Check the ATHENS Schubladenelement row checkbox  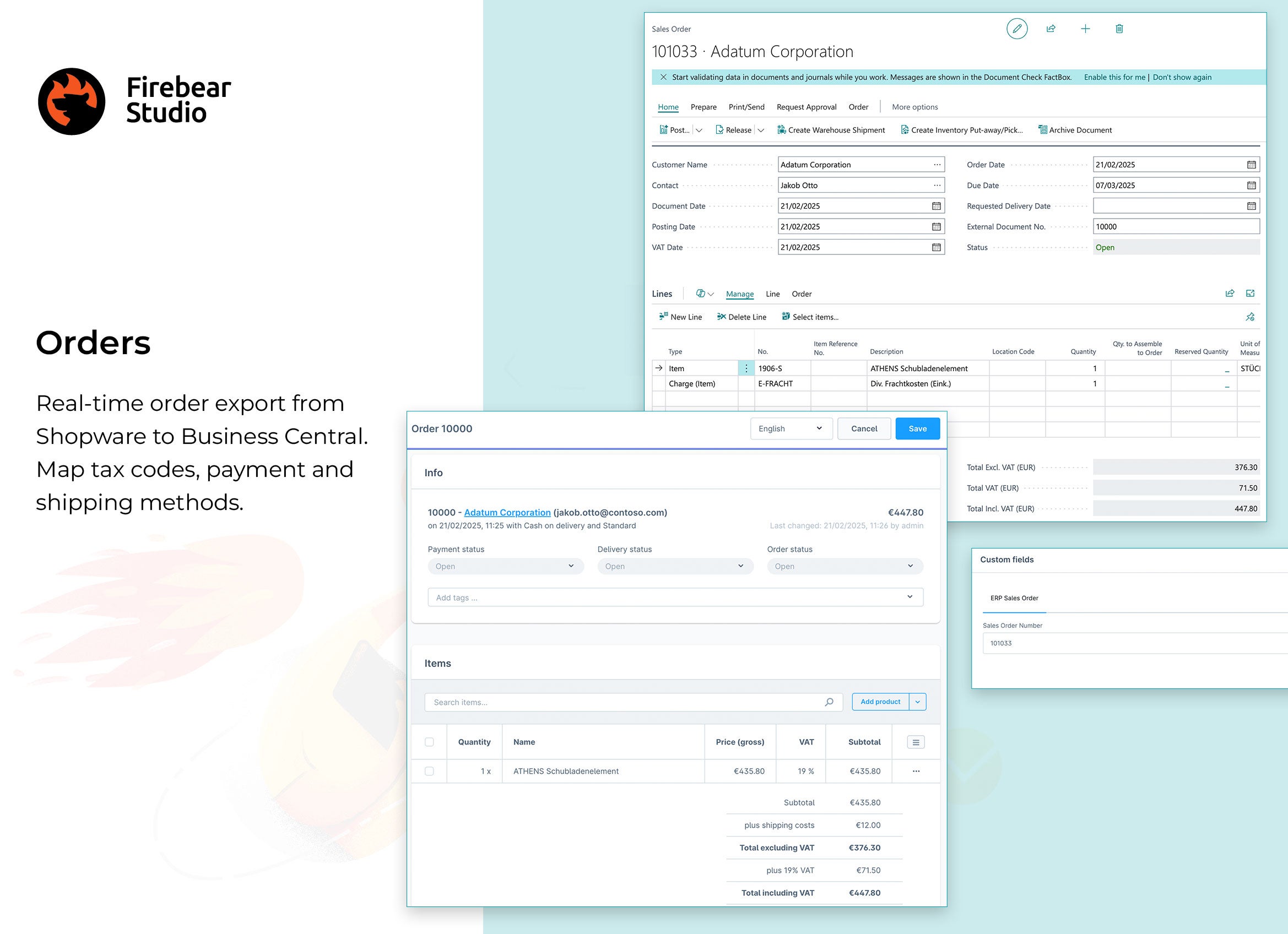pyautogui.click(x=429, y=771)
